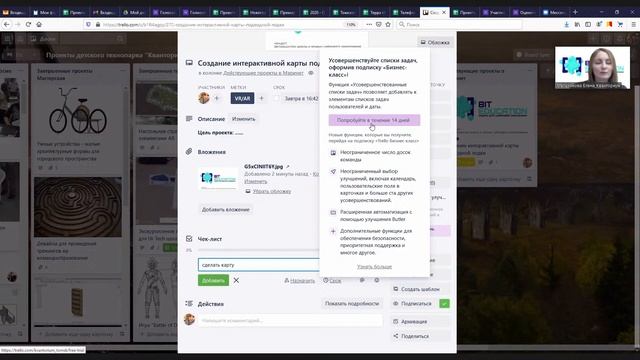Open the page actions three-dots menu

click(x=369, y=24)
